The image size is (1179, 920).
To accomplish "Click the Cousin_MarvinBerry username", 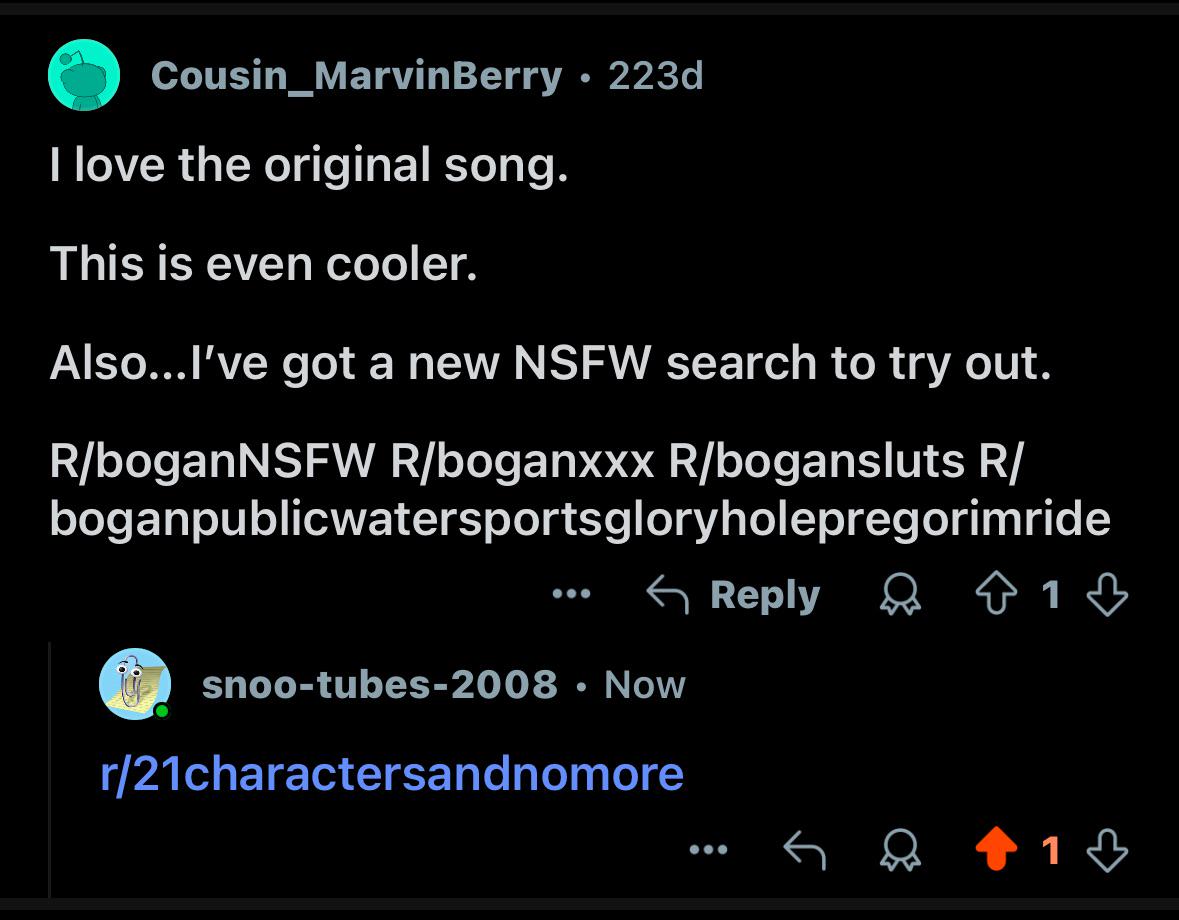I will click(356, 76).
